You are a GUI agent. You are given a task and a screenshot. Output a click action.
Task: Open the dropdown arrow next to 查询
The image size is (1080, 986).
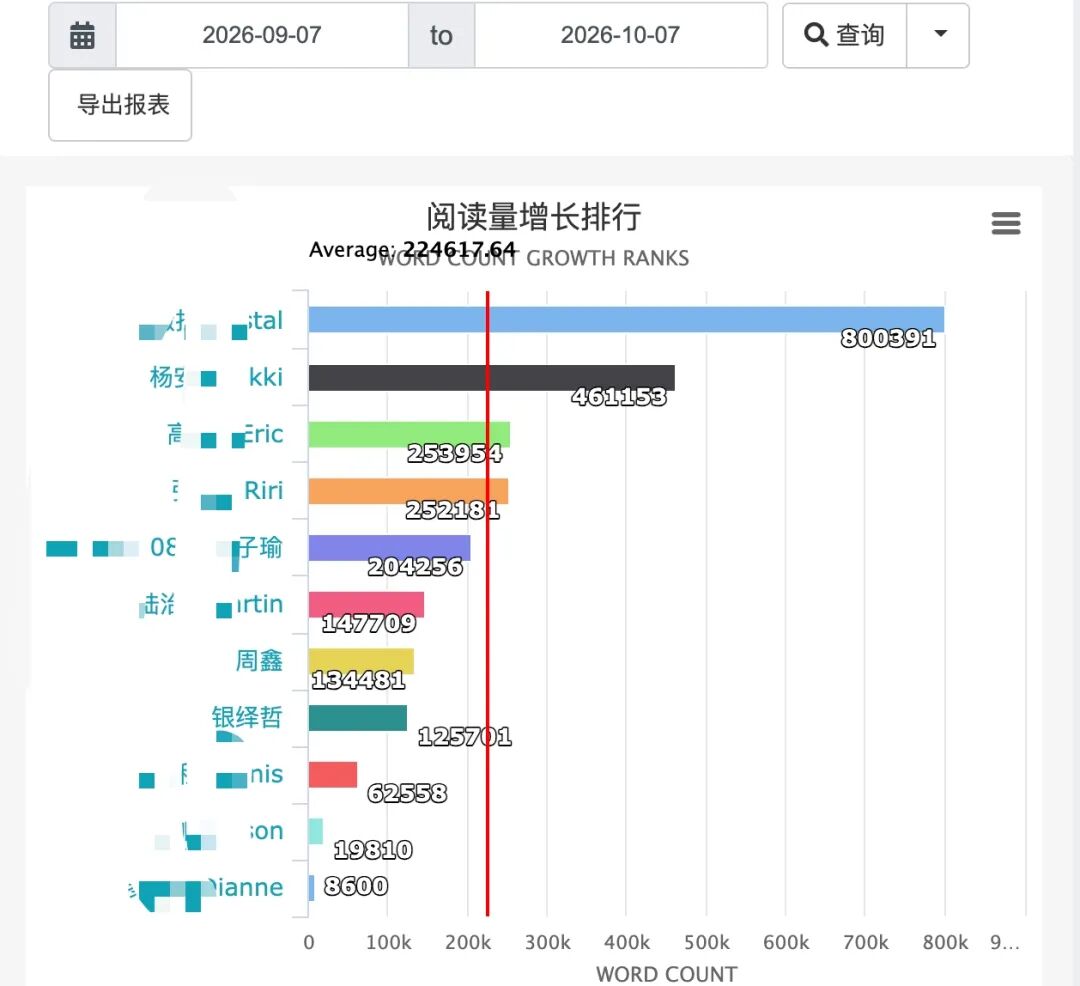coord(938,35)
